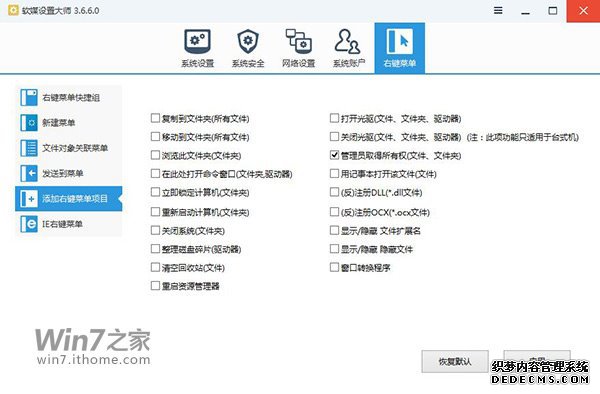Click the IE右键菜单 icon
Viewport: 600px width, 394px height.
pos(29,224)
